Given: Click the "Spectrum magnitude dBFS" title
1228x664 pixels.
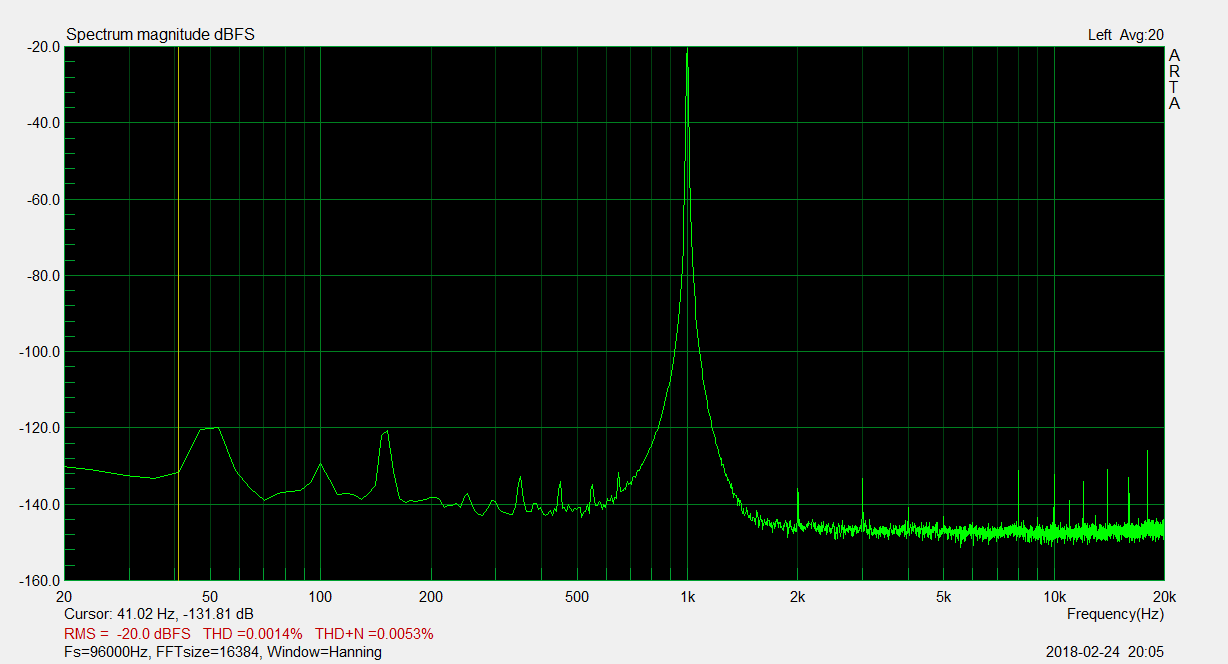Looking at the screenshot, I should tap(160, 35).
